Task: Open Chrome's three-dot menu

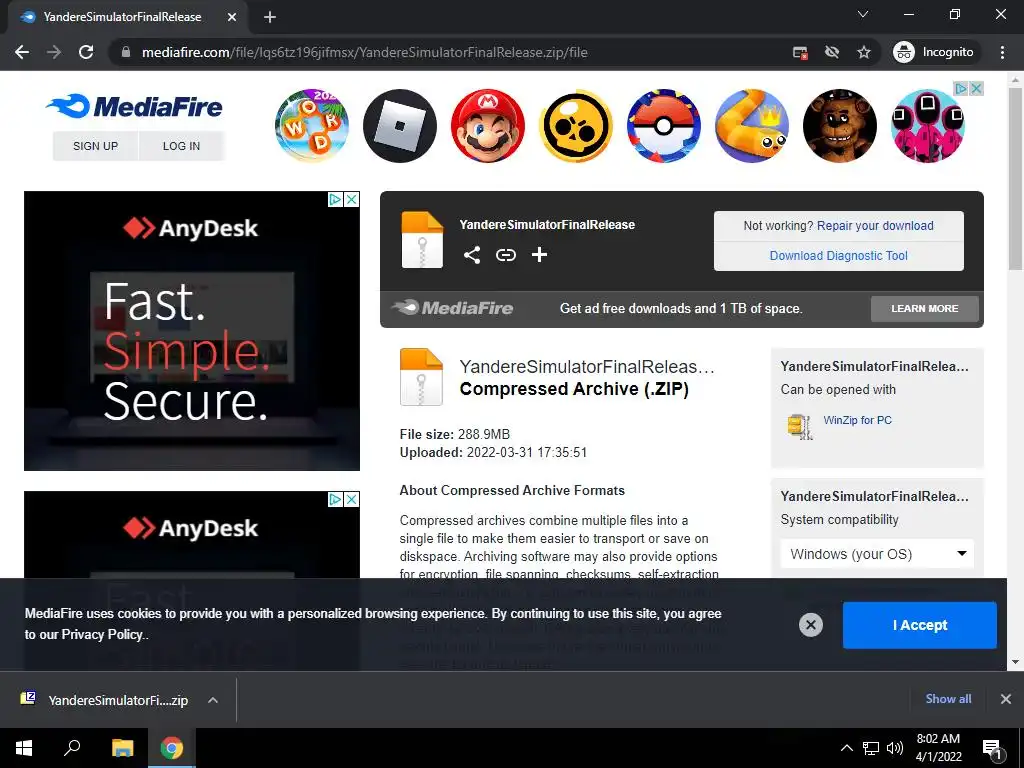Action: (1002, 52)
